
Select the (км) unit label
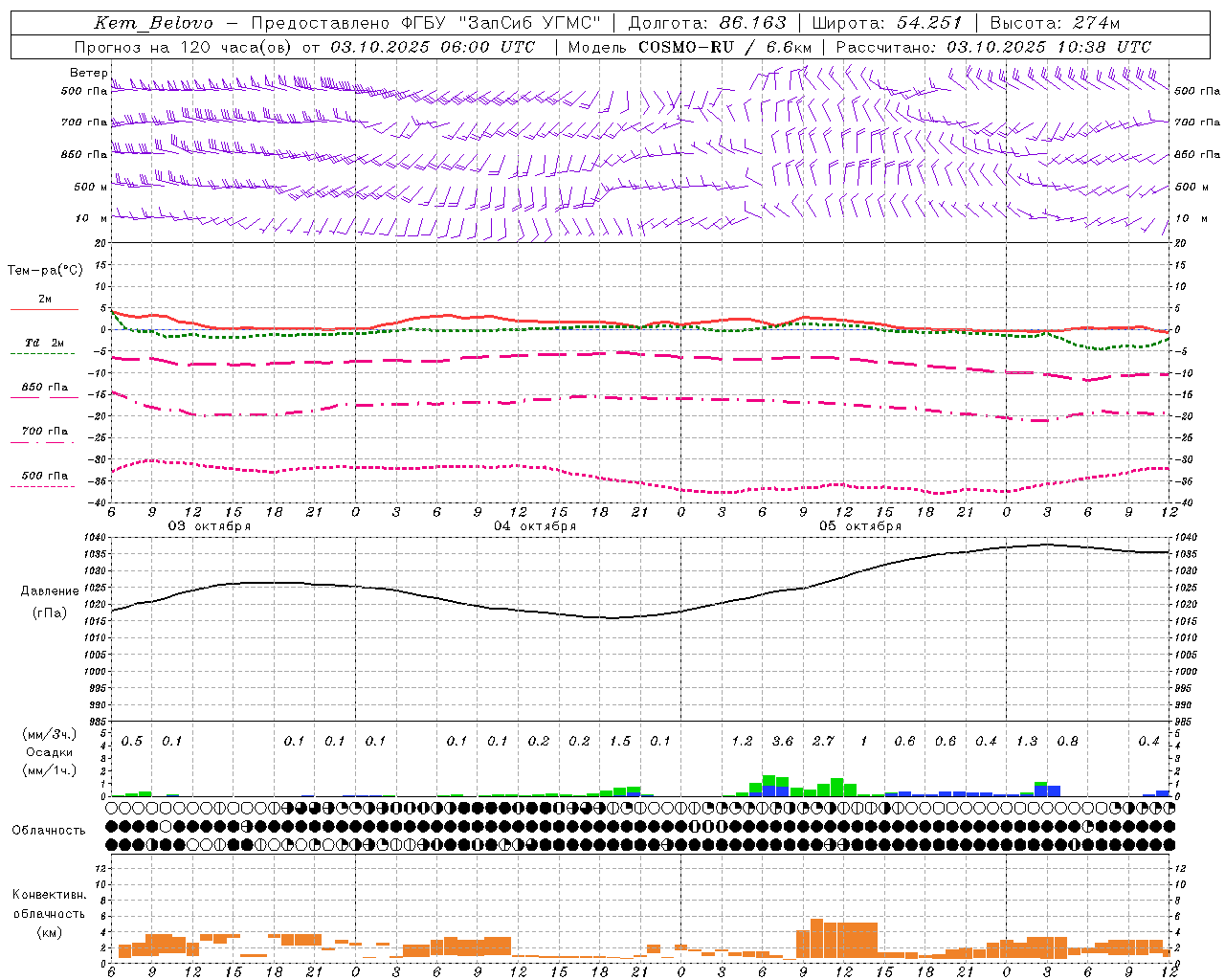pos(49,932)
